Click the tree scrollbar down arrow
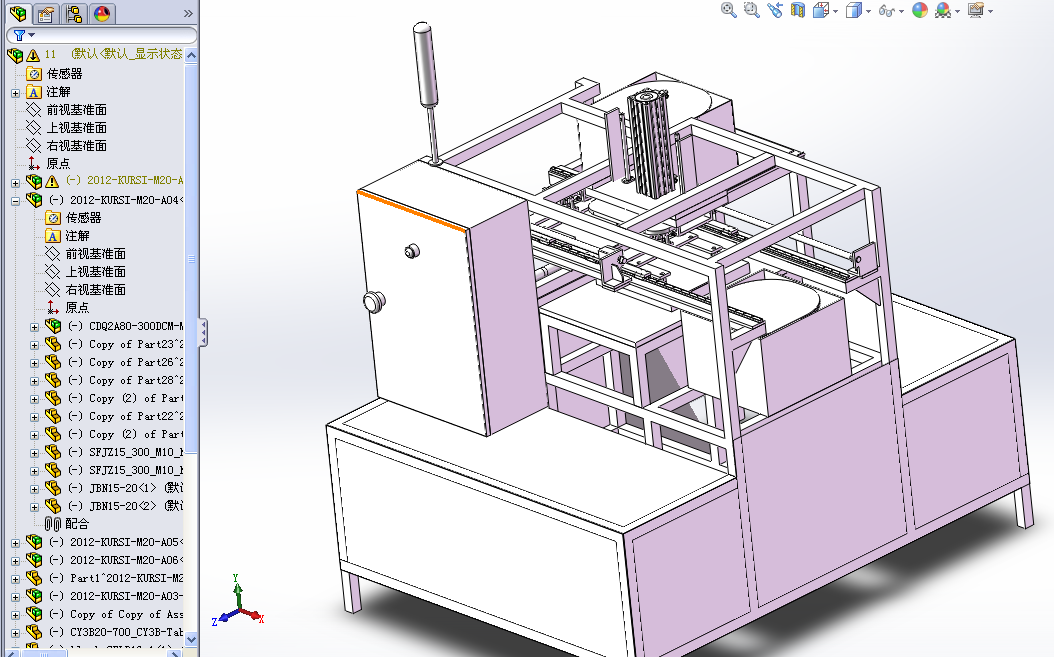This screenshot has height=657, width=1054. pyautogui.click(x=192, y=640)
